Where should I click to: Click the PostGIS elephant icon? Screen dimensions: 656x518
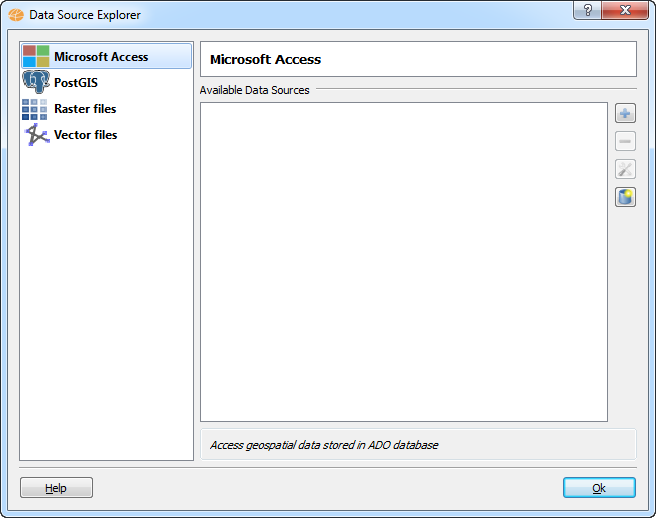click(36, 82)
